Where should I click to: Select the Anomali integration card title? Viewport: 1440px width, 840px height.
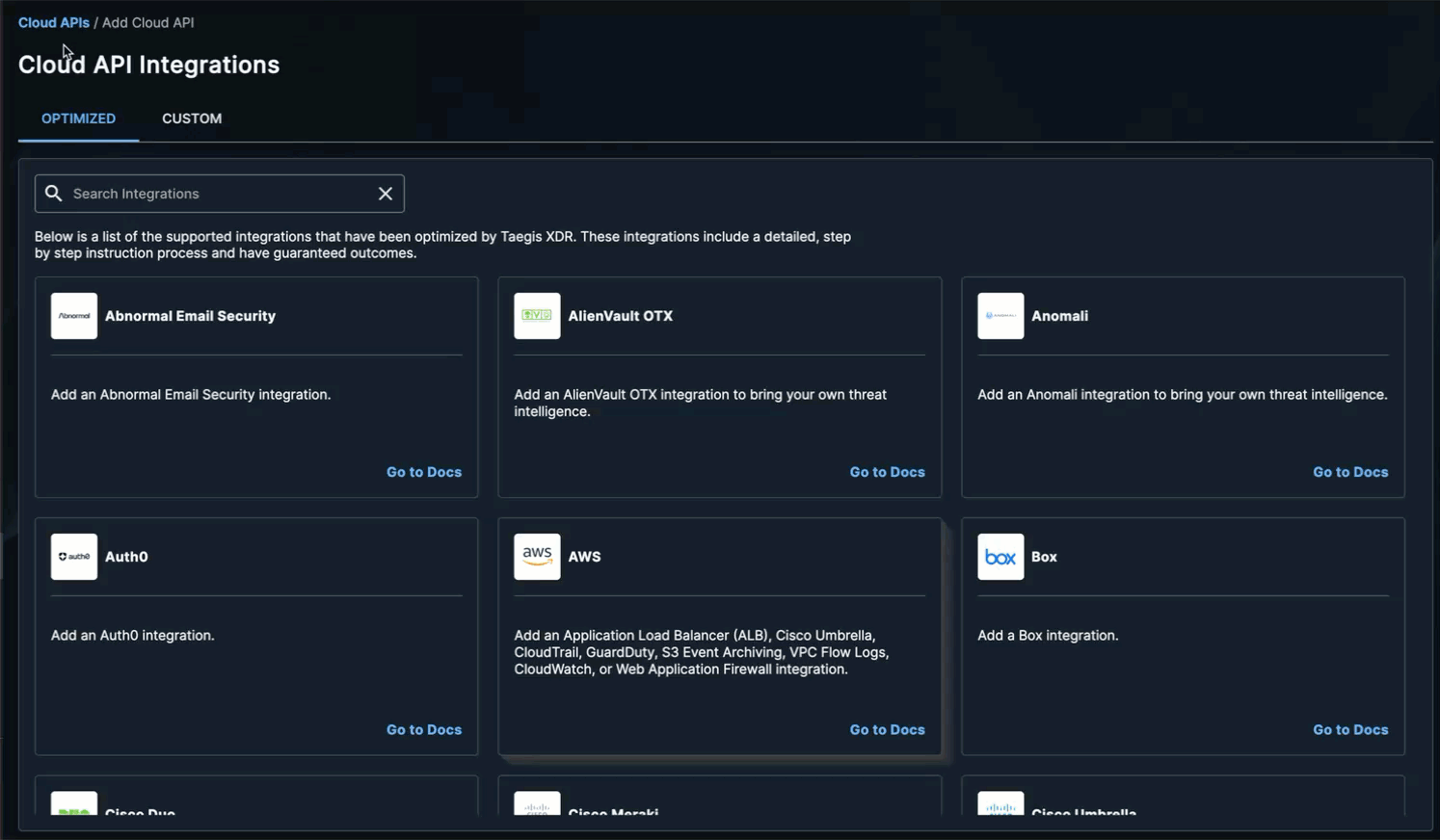pyautogui.click(x=1059, y=316)
